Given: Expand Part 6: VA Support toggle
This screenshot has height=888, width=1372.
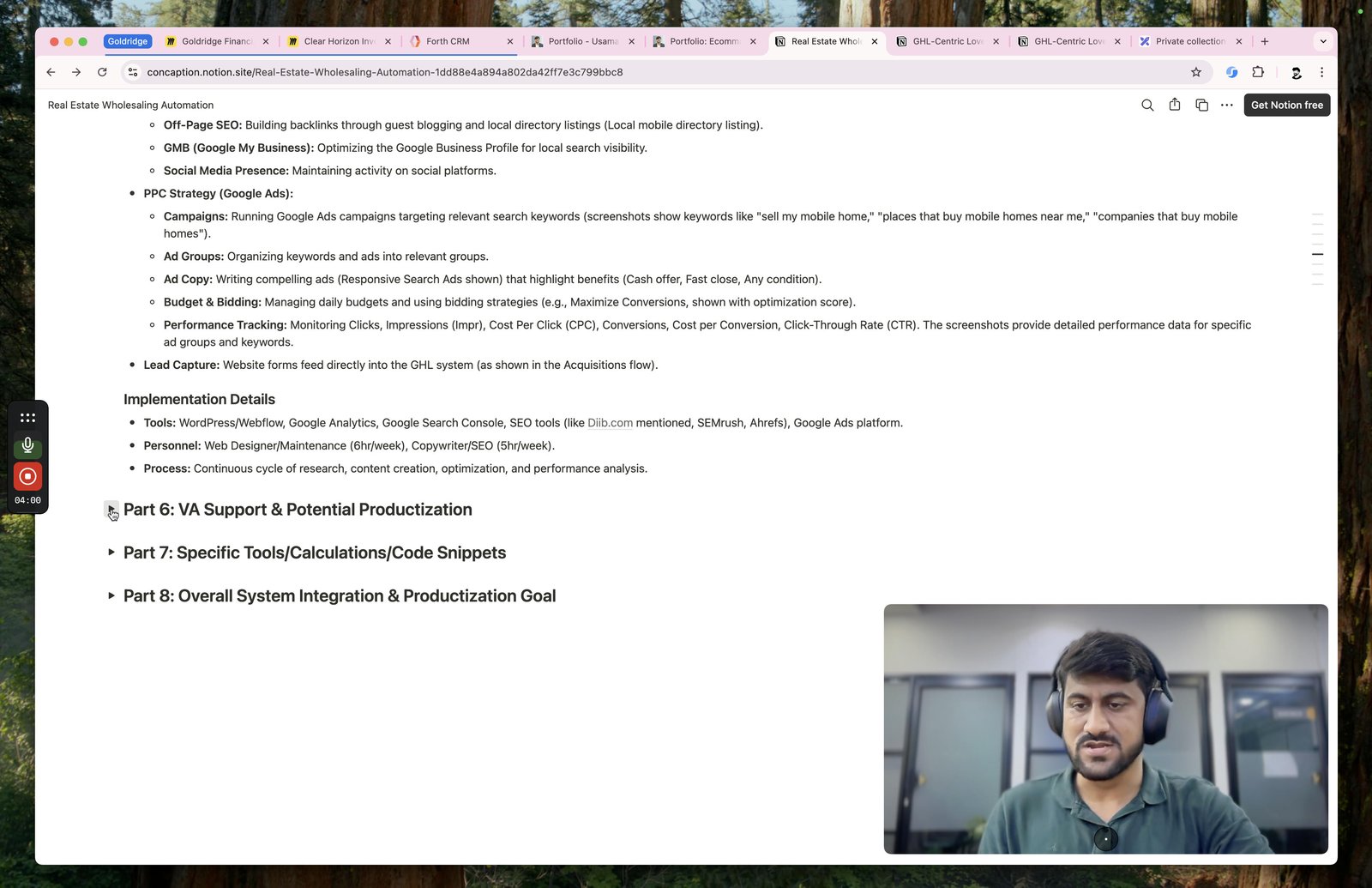Looking at the screenshot, I should 111,510.
